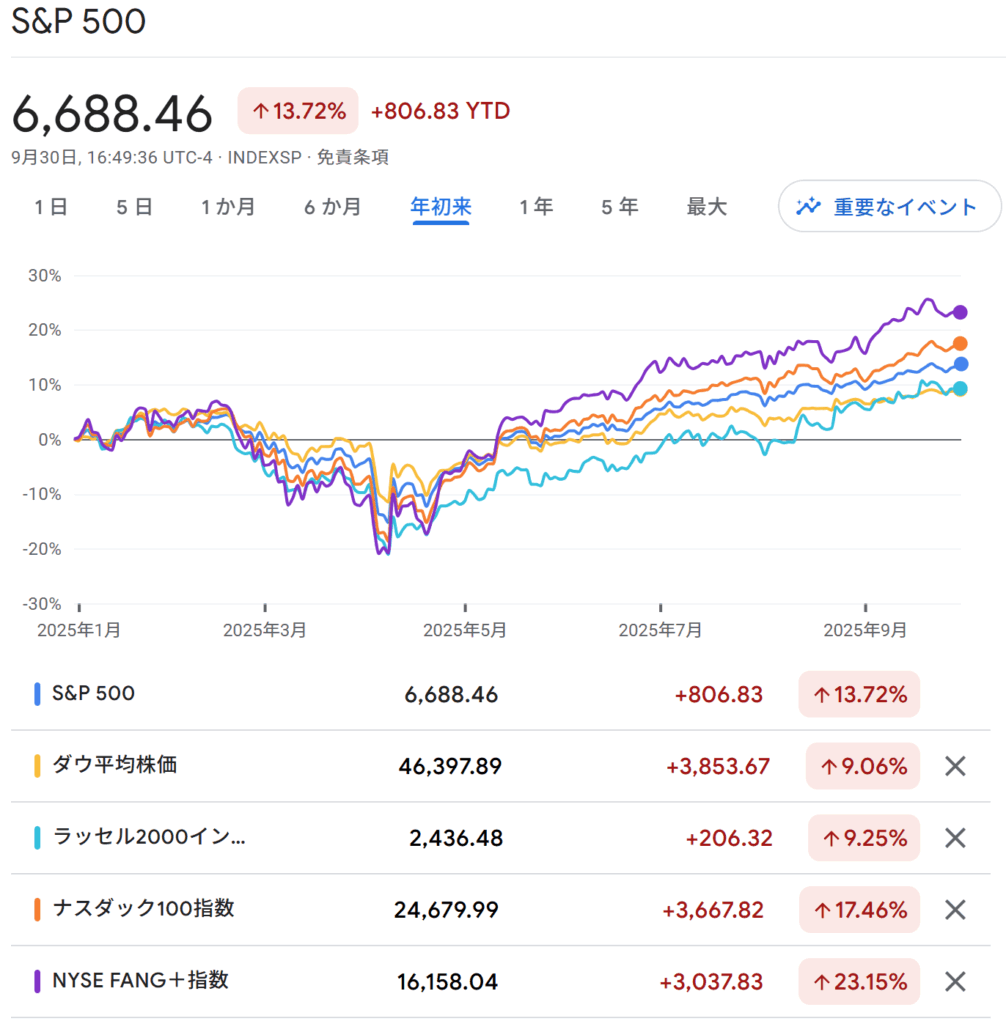Select the 1日 time range tab
1006x1024 pixels.
coord(51,207)
